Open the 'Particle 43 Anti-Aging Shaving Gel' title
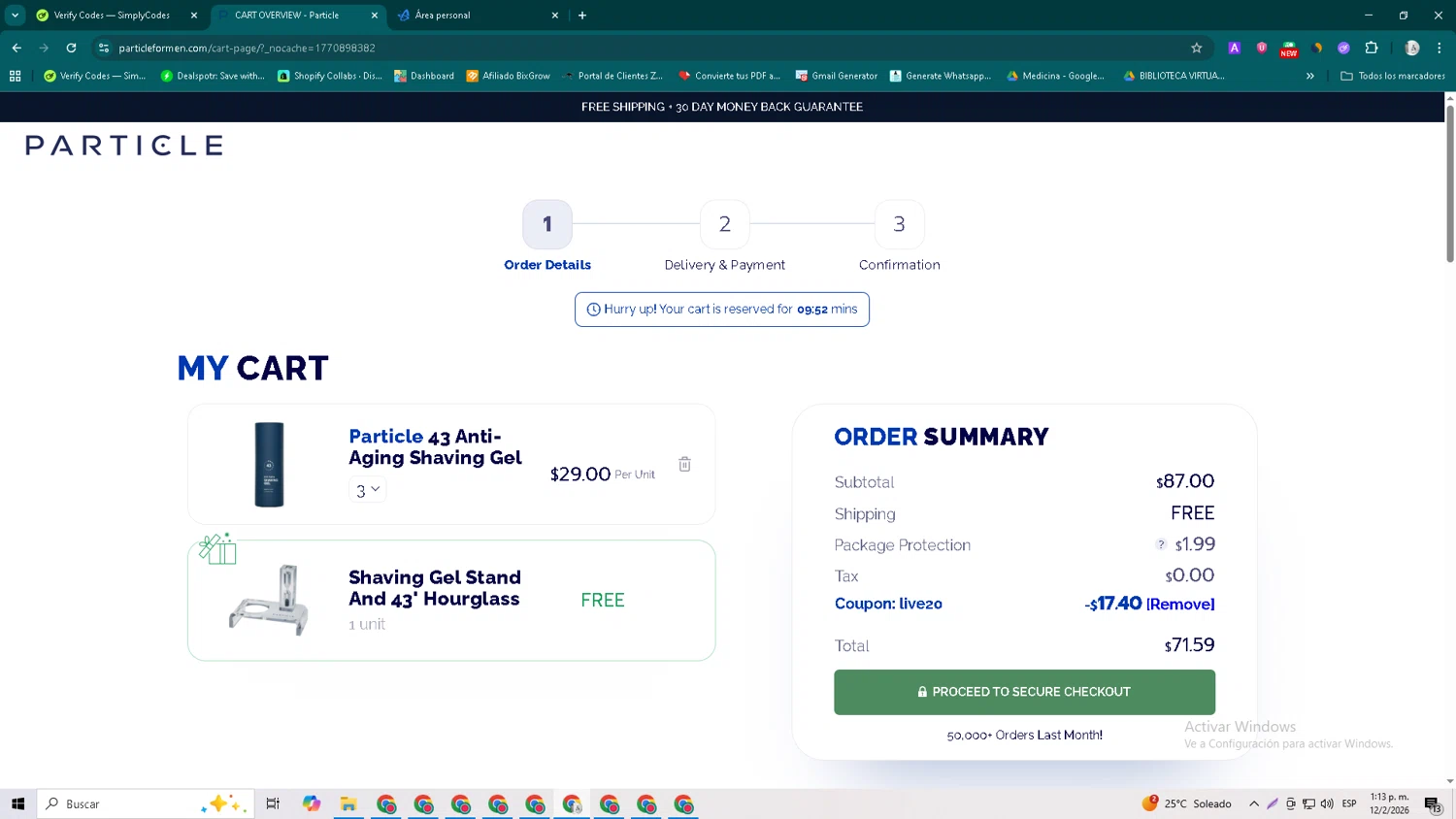Viewport: 1456px width, 819px height. [x=435, y=447]
